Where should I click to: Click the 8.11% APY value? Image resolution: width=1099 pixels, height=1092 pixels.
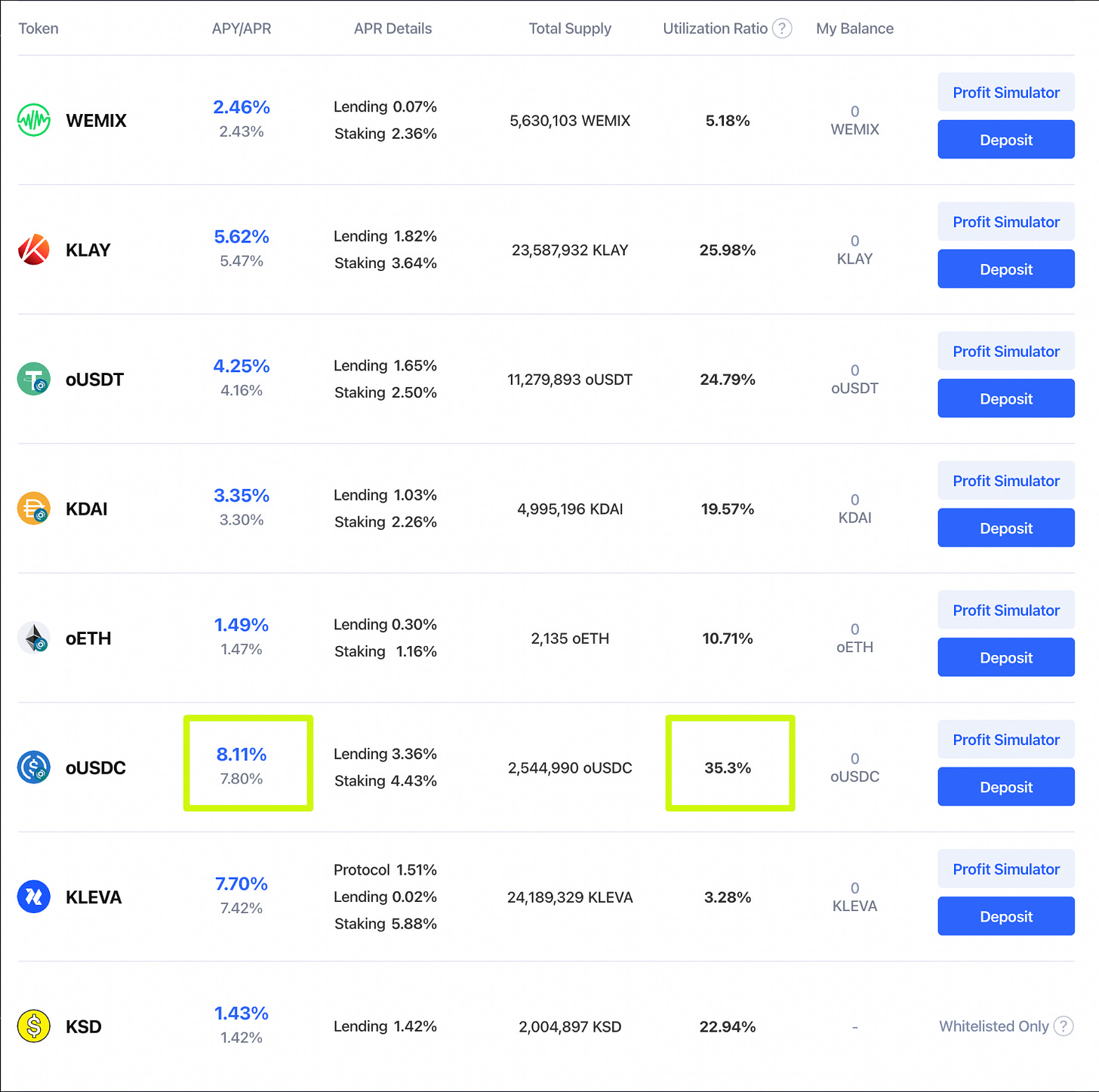(242, 754)
